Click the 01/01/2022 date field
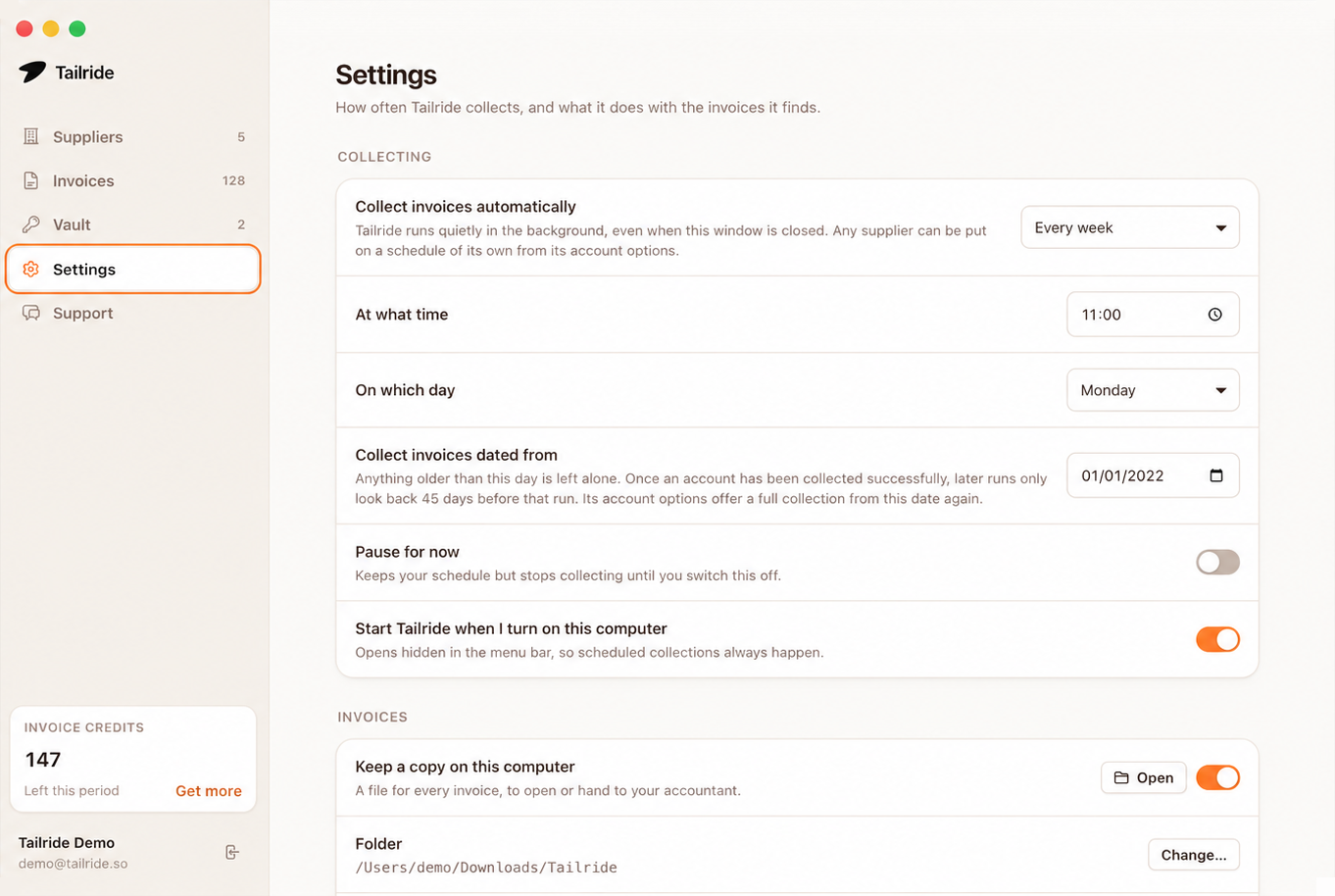1335x896 pixels. pos(1153,475)
